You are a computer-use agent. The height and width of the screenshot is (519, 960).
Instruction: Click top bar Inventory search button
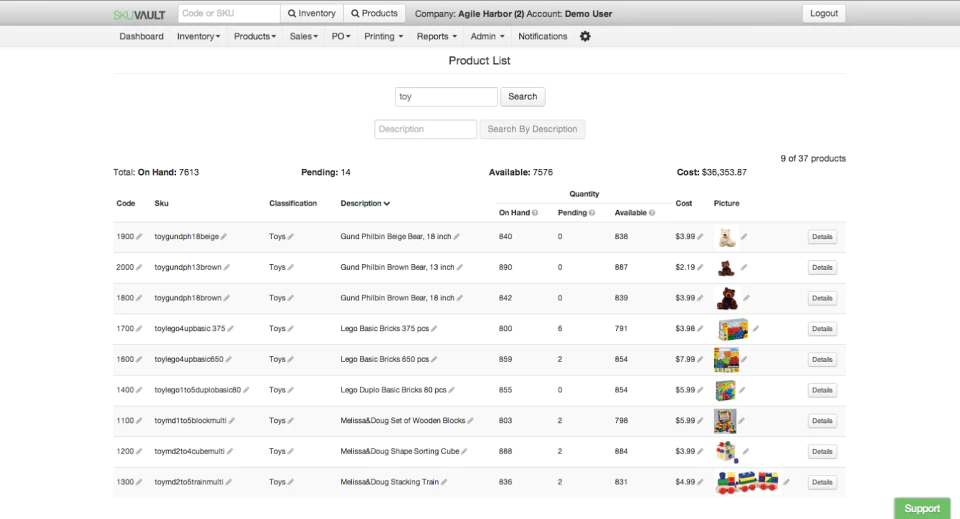pos(312,13)
